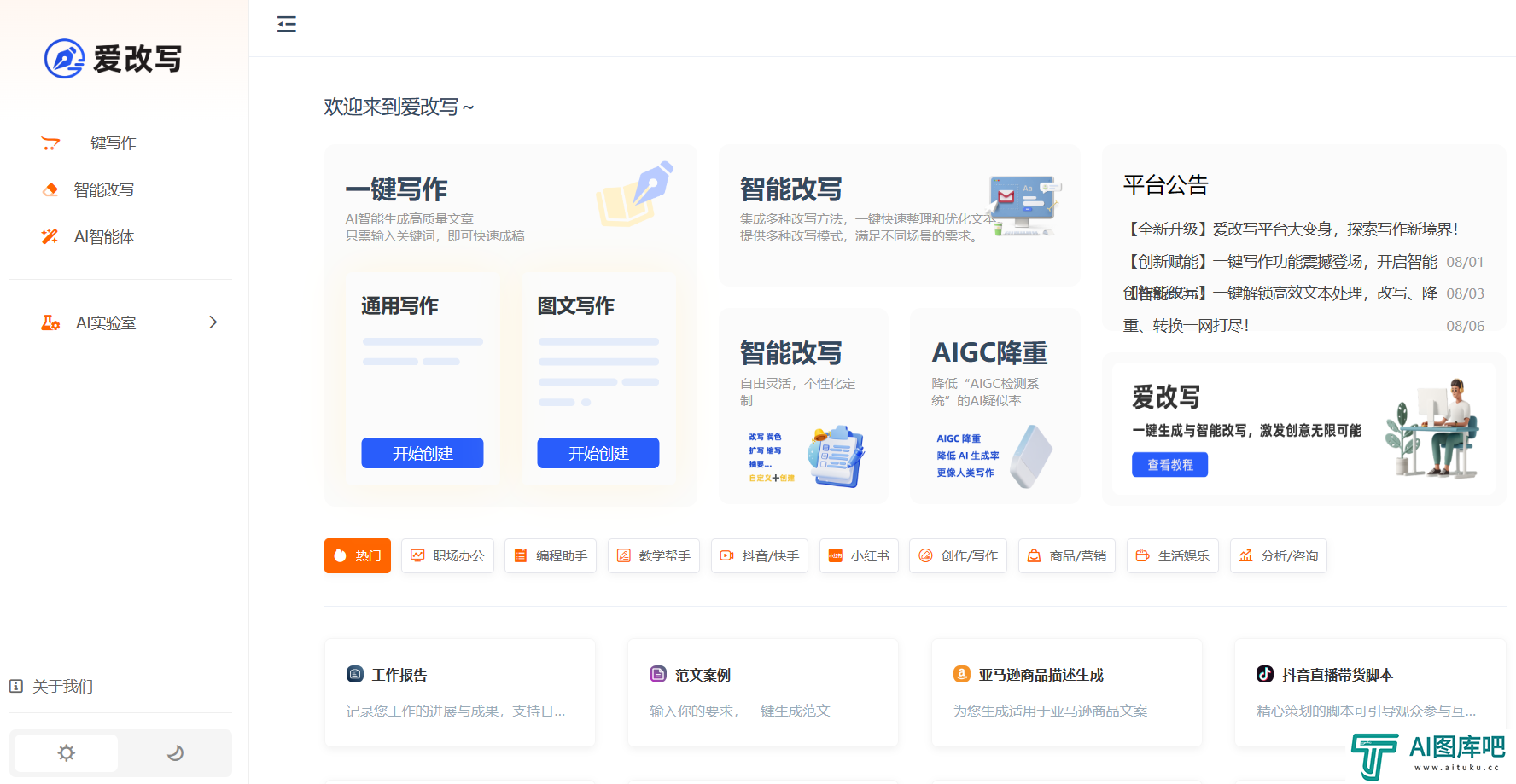Screen dimensions: 1516x784
Task: Select the 小红书 category tab
Action: (859, 555)
